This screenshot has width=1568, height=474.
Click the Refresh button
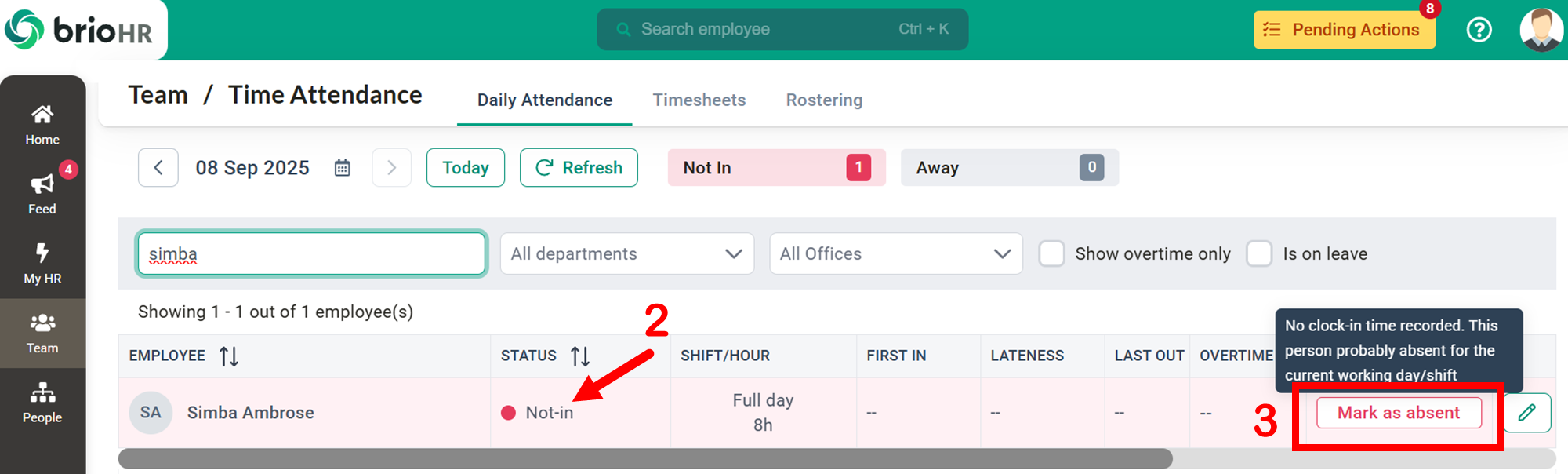pyautogui.click(x=579, y=168)
